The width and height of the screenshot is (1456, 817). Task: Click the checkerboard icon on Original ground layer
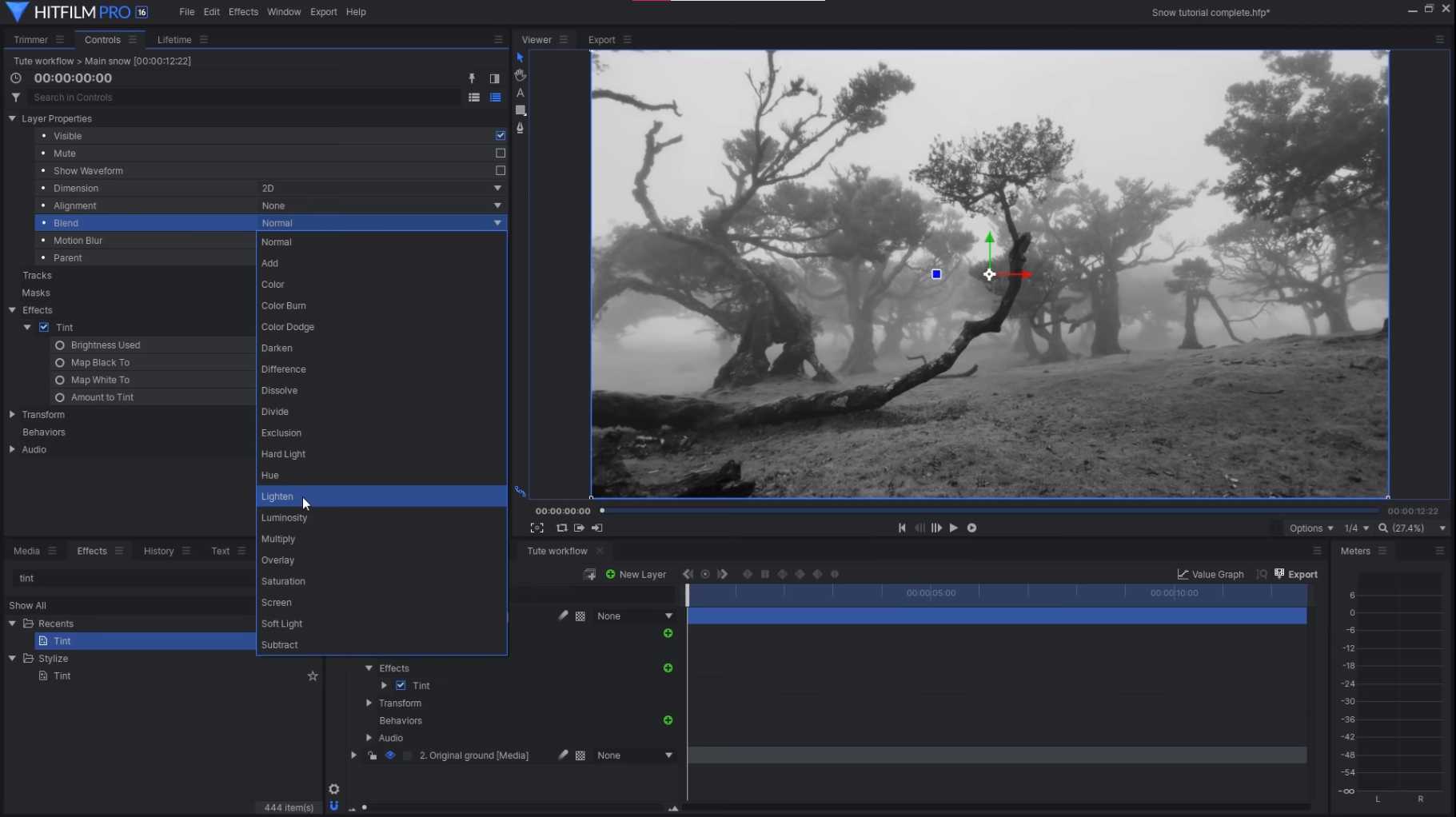pyautogui.click(x=580, y=755)
